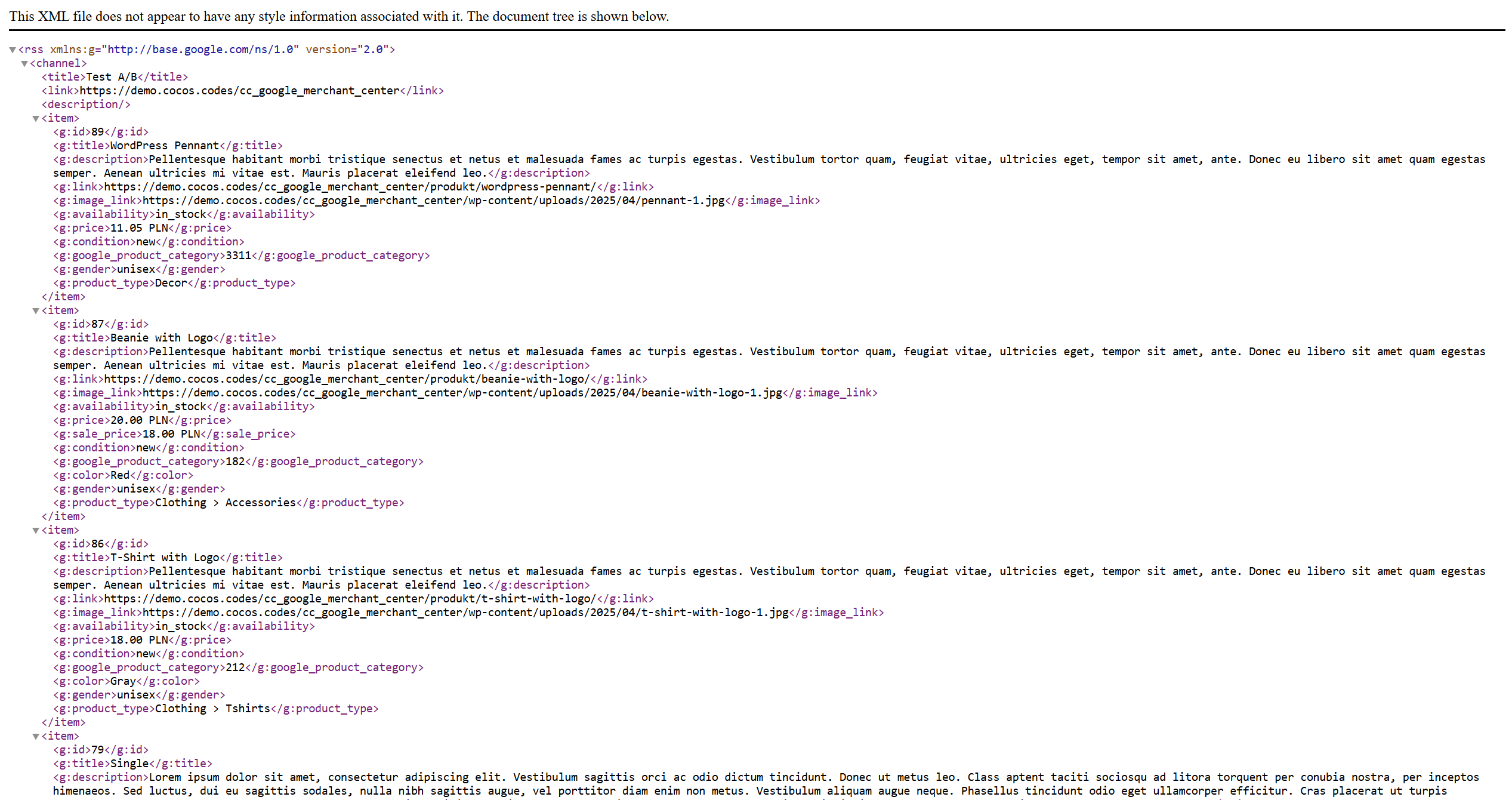Collapse the rss root element triangle
This screenshot has width=1512, height=800.
click(13, 50)
